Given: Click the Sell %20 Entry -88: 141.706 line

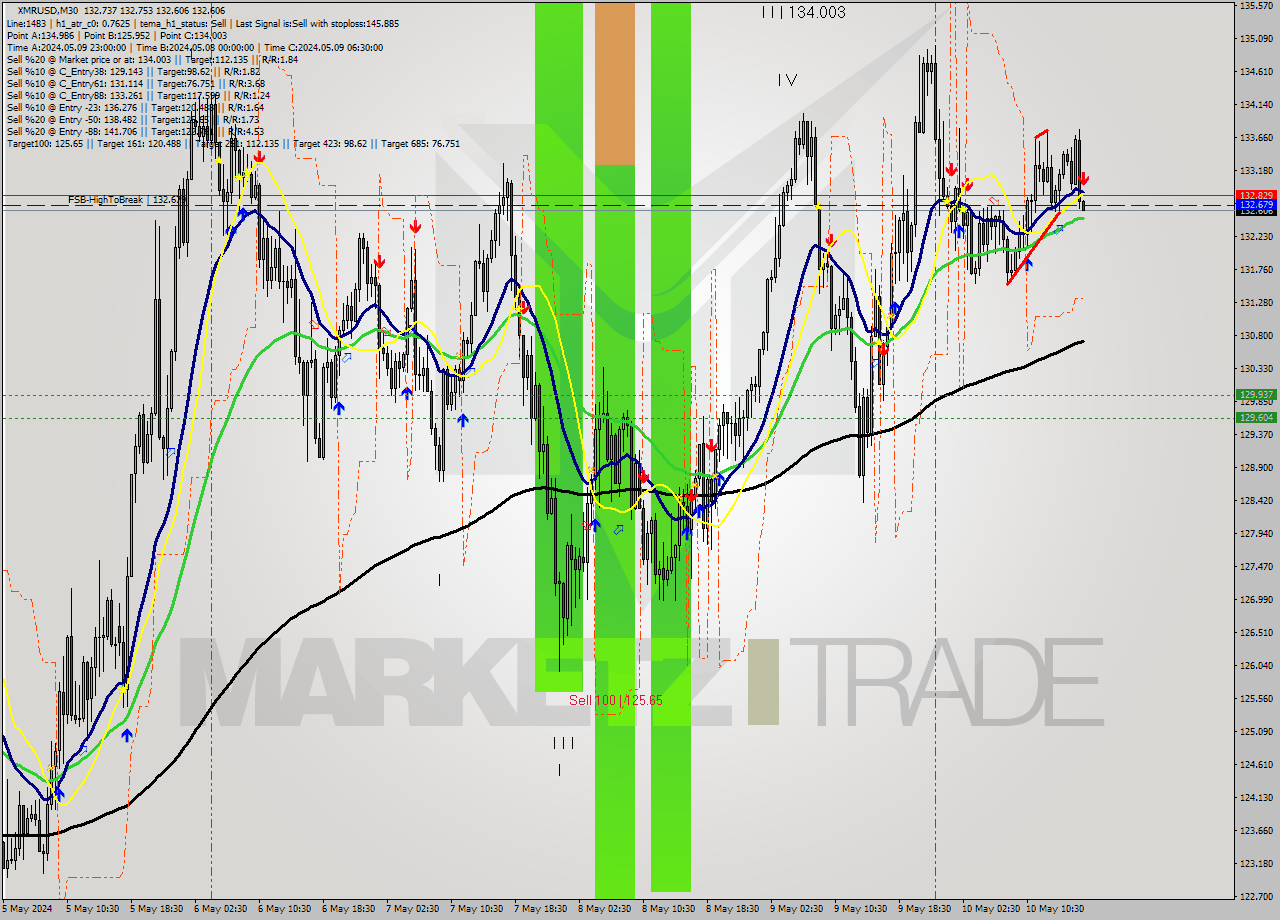Looking at the screenshot, I should coord(135,131).
